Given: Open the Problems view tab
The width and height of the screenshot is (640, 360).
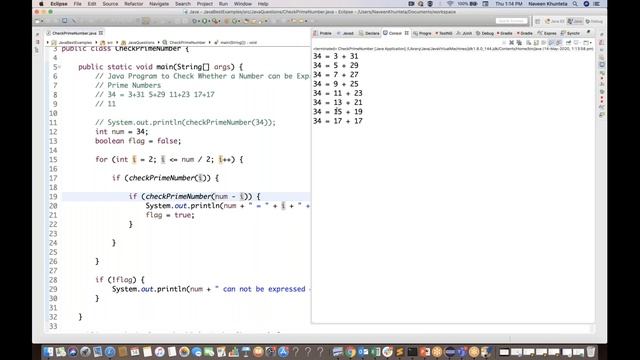Looking at the screenshot, I should tap(322, 33).
